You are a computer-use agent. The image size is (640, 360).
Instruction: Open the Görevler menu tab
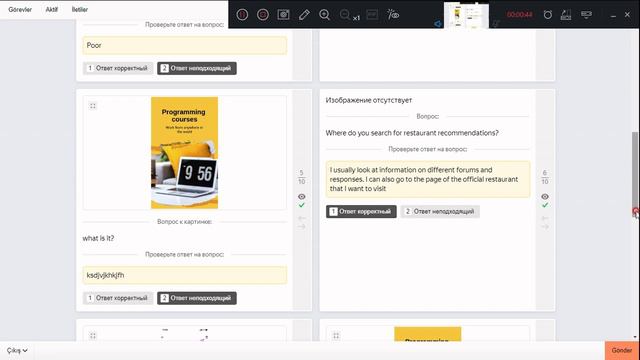point(20,9)
